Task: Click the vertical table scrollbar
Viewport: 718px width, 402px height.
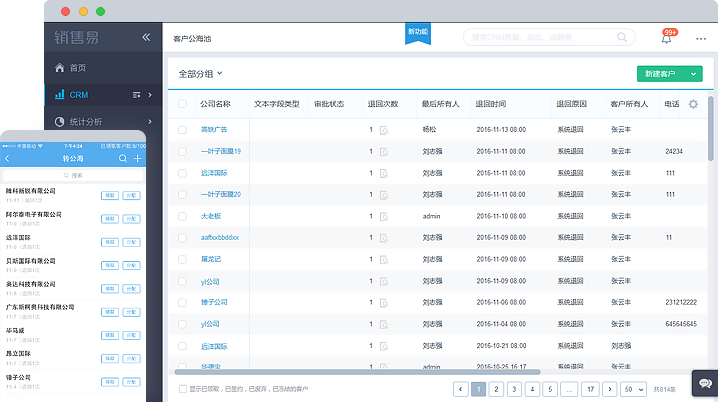Action: point(711,128)
